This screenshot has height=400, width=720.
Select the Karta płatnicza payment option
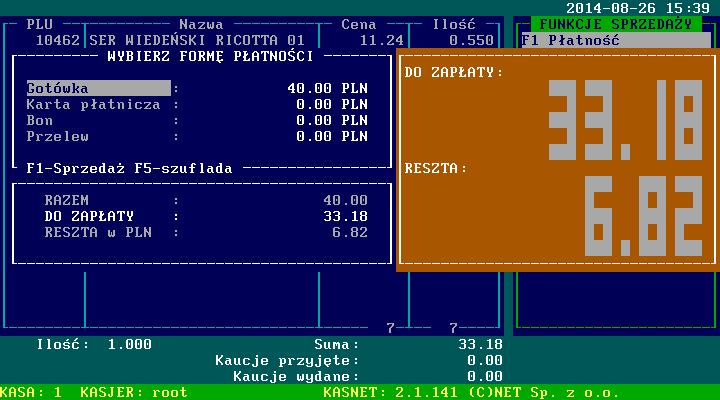[x=93, y=105]
